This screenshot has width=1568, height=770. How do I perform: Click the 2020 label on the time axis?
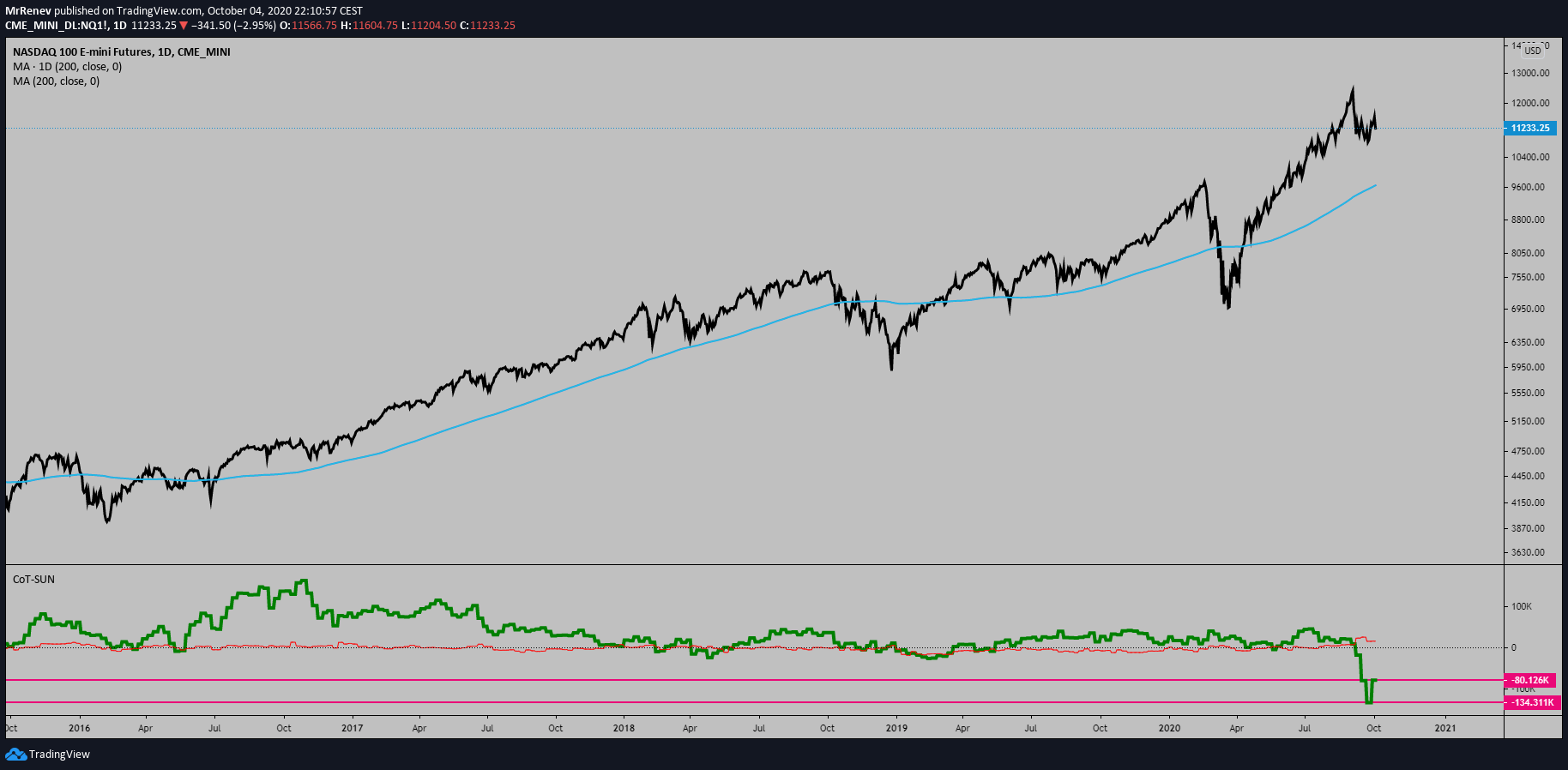1169,728
